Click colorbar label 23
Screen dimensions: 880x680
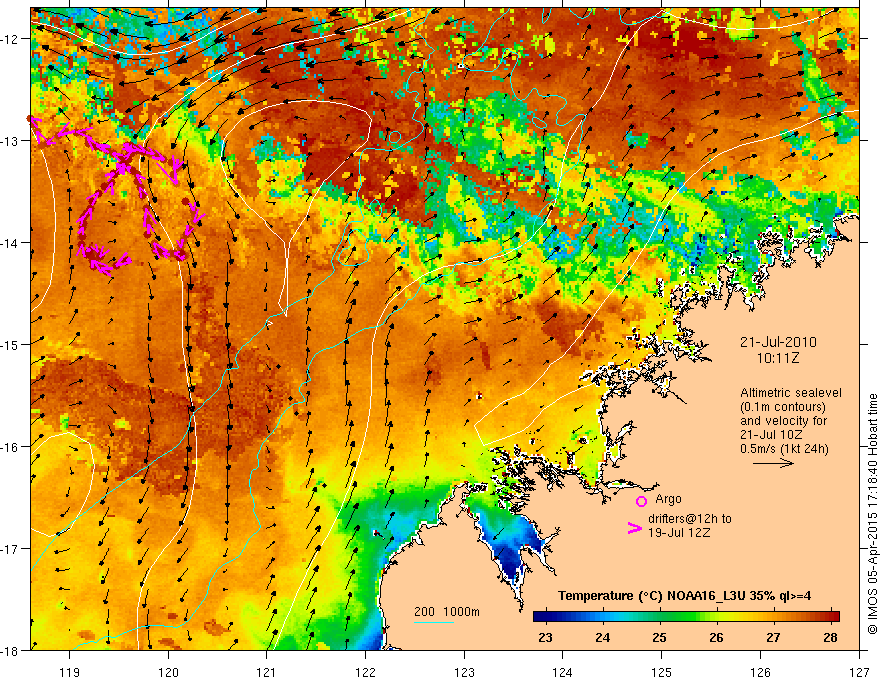pyautogui.click(x=545, y=637)
